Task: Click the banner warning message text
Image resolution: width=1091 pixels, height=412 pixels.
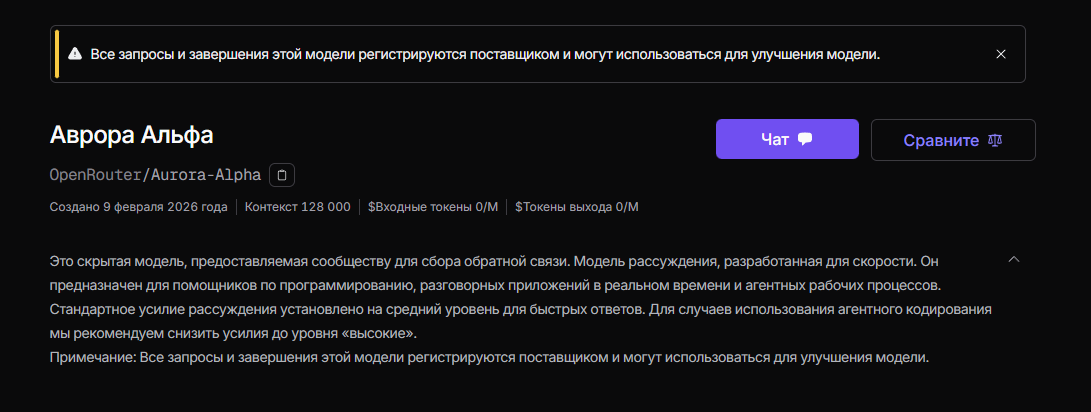Action: (486, 54)
